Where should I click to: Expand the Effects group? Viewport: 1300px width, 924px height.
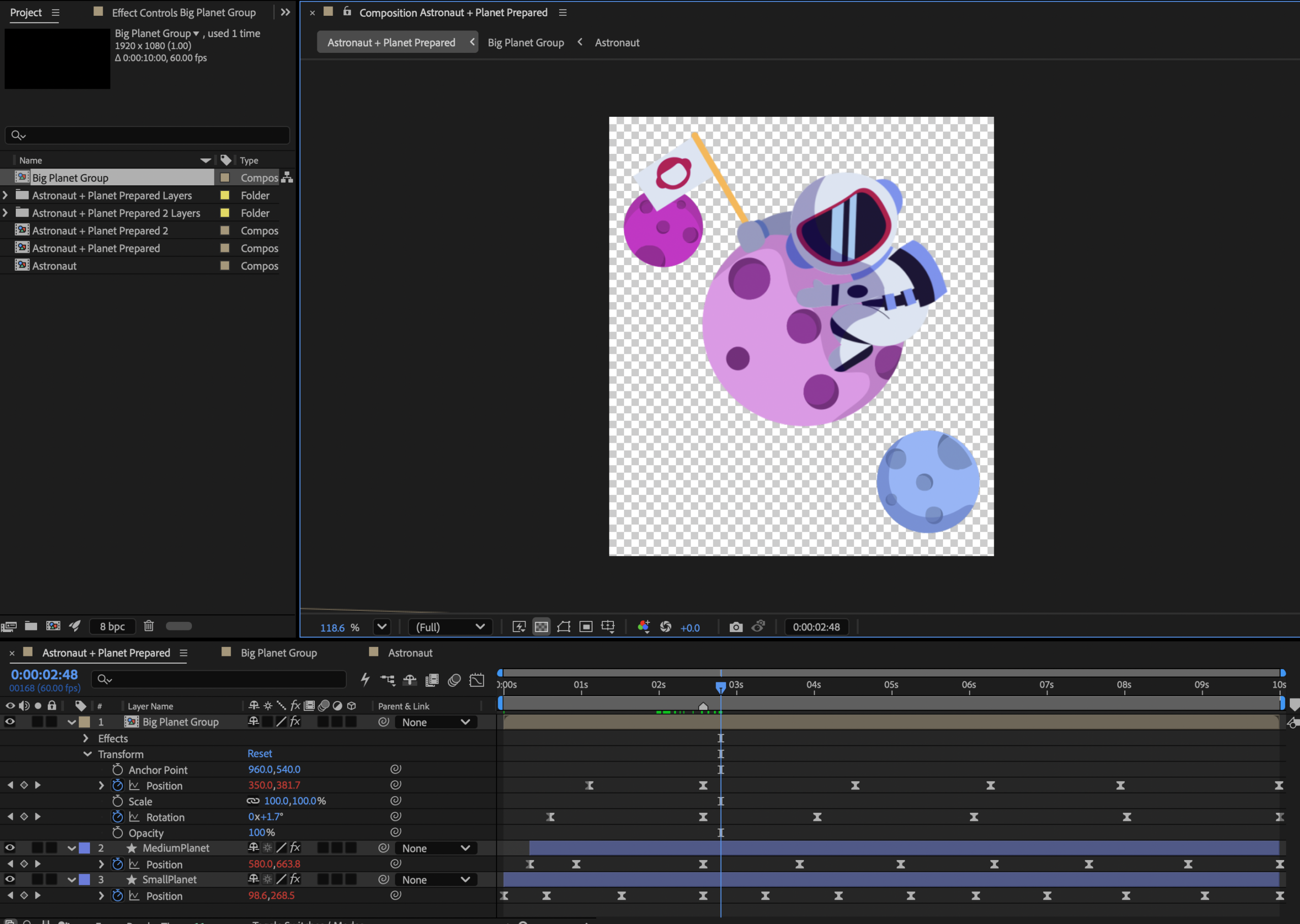(x=86, y=738)
